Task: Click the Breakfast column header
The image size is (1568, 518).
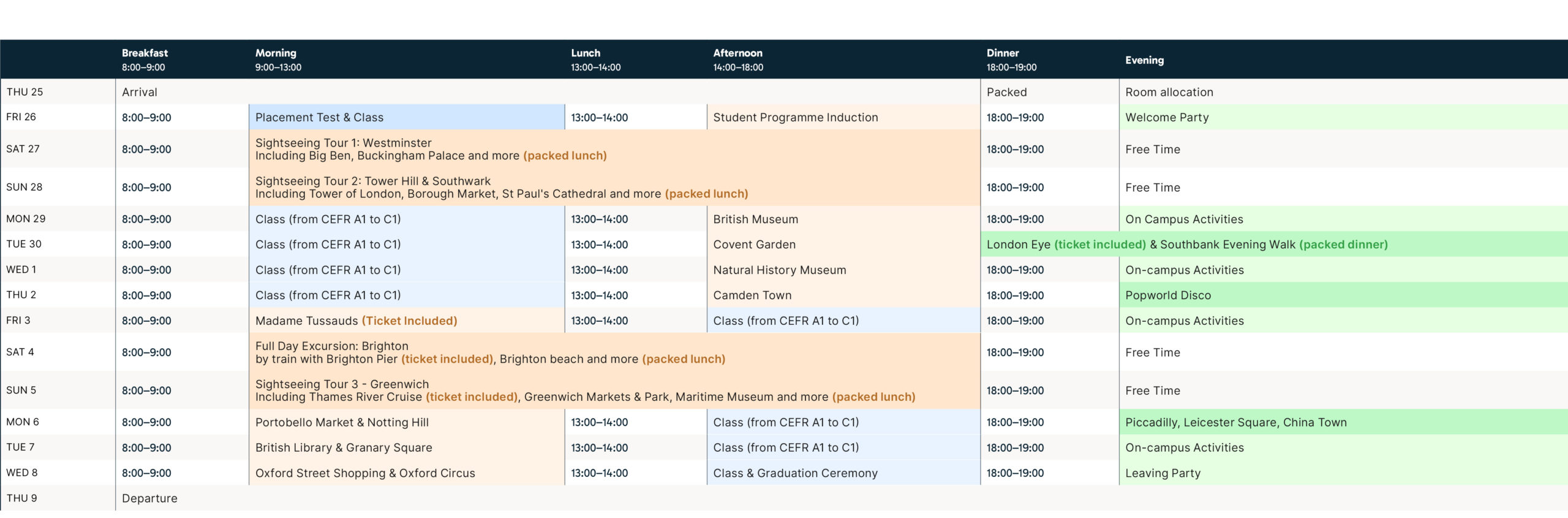Action: [x=145, y=59]
